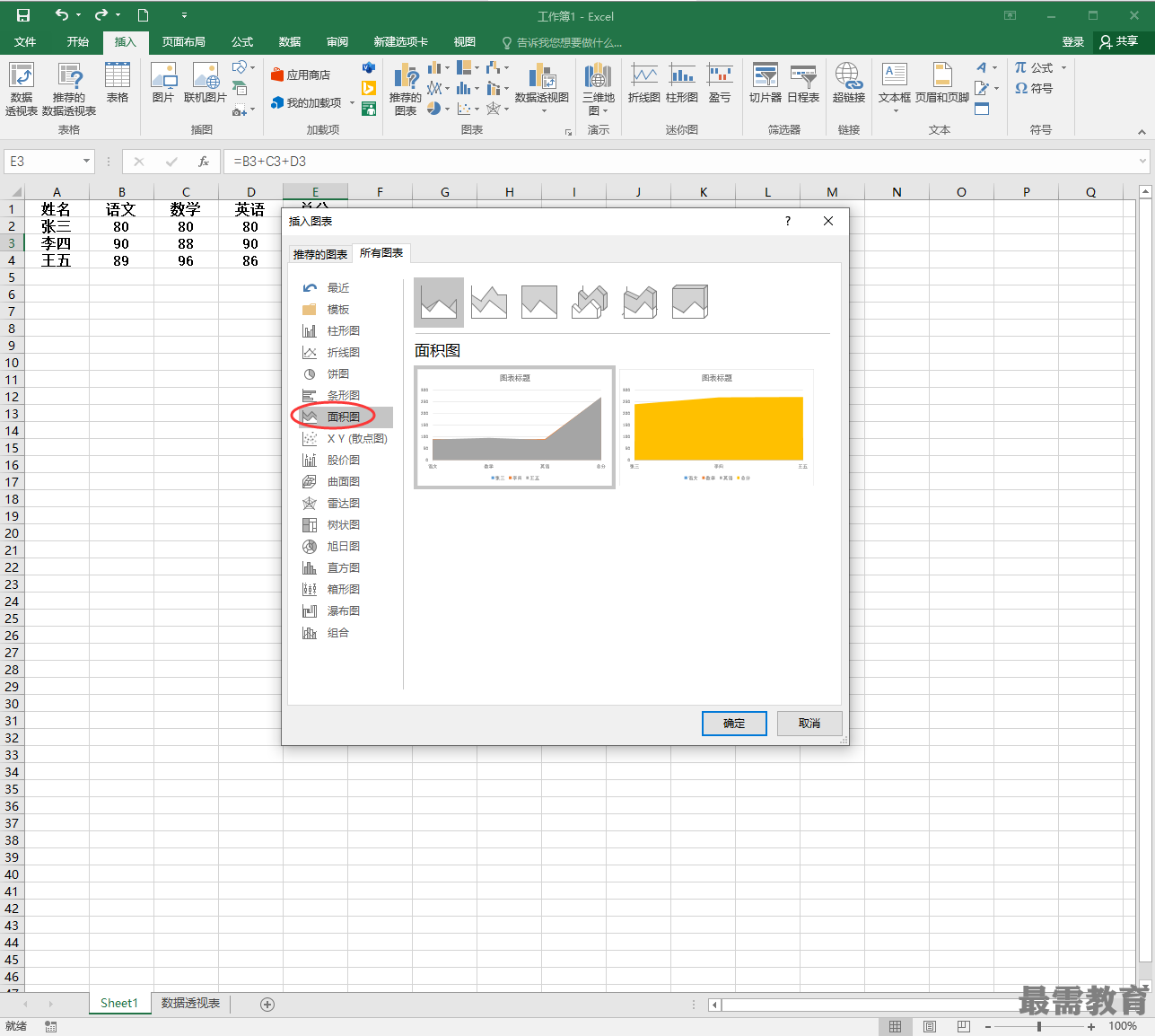Image resolution: width=1155 pixels, height=1036 pixels.
Task: Select the 数据透视表 sheet tab
Action: [190, 1004]
